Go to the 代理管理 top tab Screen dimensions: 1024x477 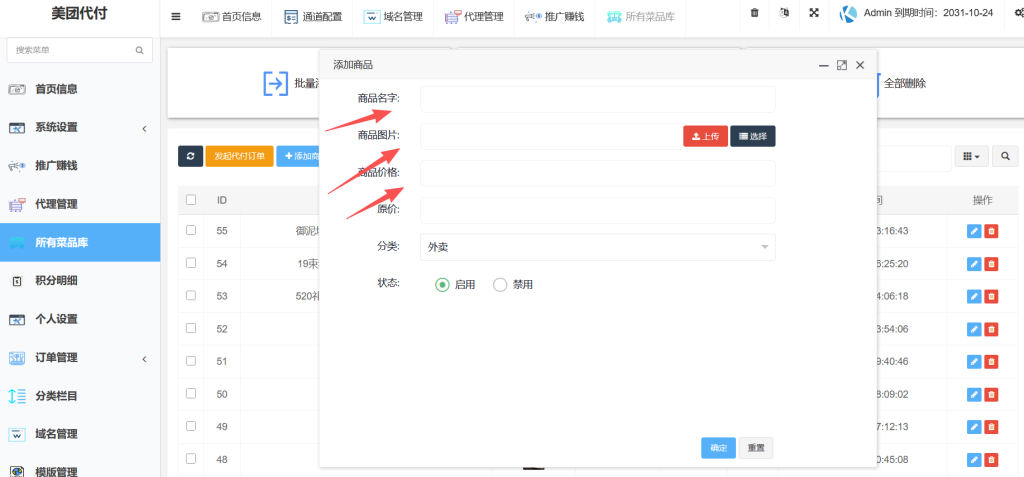[473, 17]
